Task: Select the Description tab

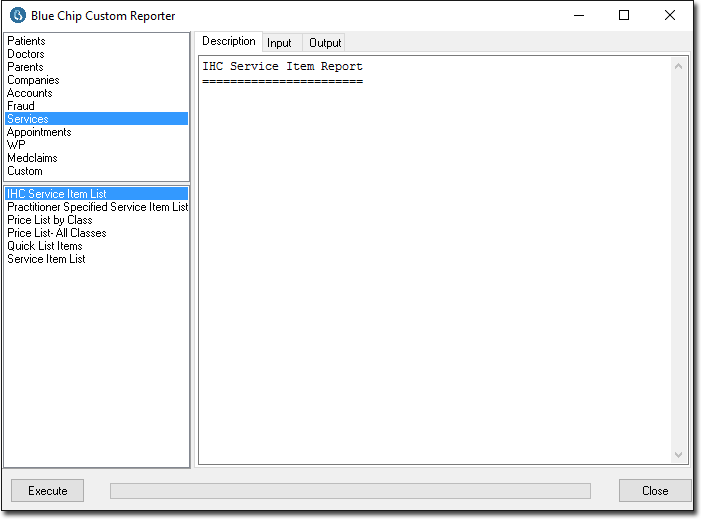Action: tap(229, 42)
